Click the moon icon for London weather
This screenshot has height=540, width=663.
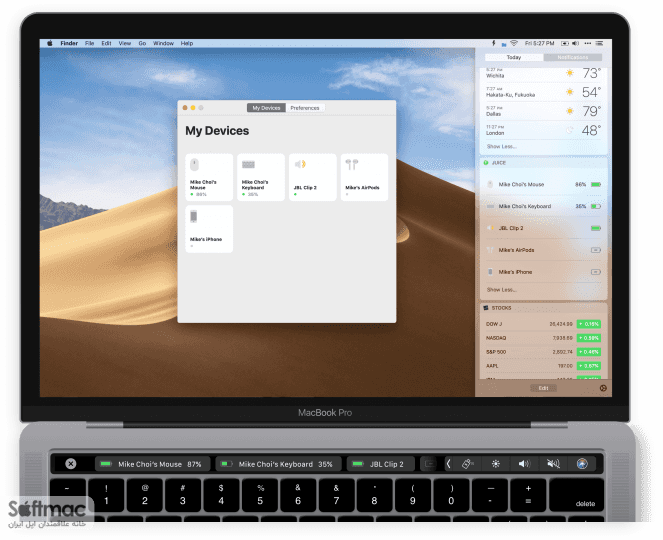pos(570,130)
